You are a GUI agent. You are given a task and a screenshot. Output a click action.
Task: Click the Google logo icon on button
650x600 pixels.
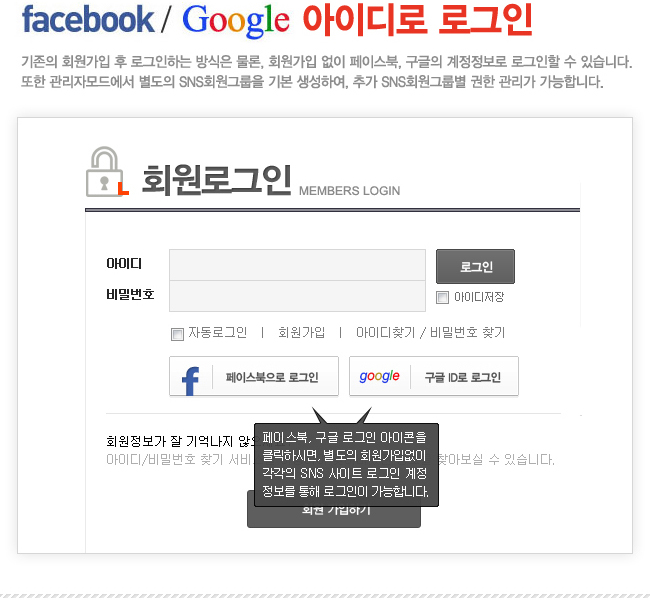(379, 376)
